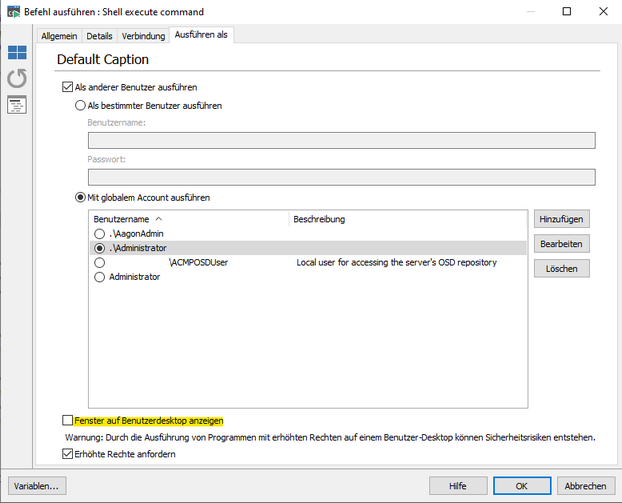Click into the Benutzername input field
Image resolution: width=622 pixels, height=503 pixels.
[x=342, y=141]
